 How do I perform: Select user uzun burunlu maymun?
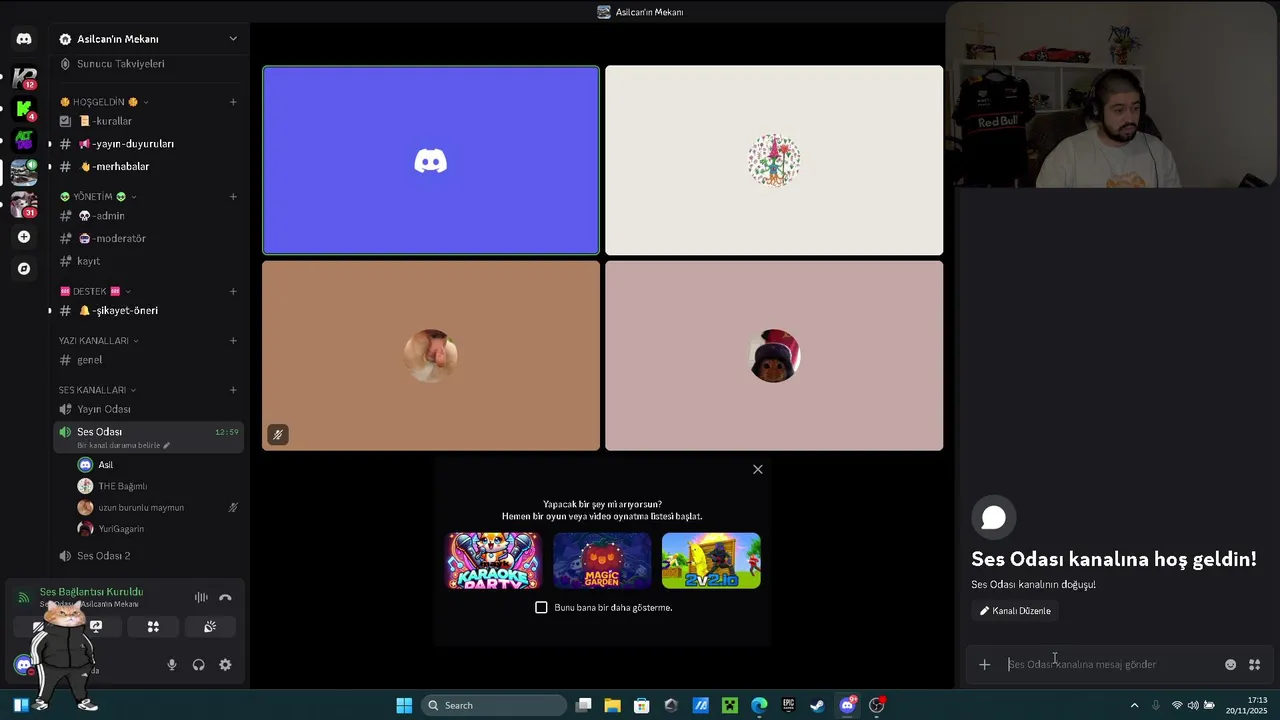tap(158, 508)
